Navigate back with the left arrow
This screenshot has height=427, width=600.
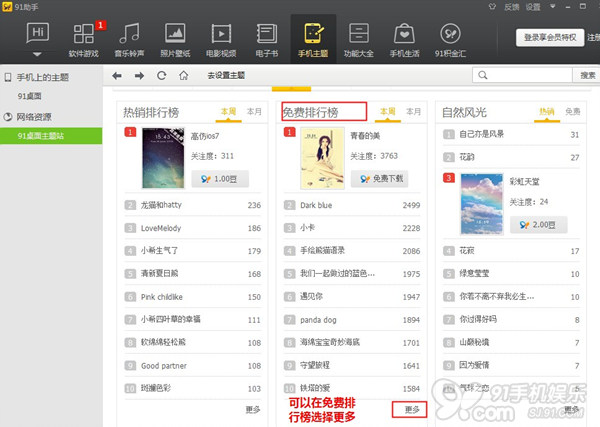click(x=117, y=75)
